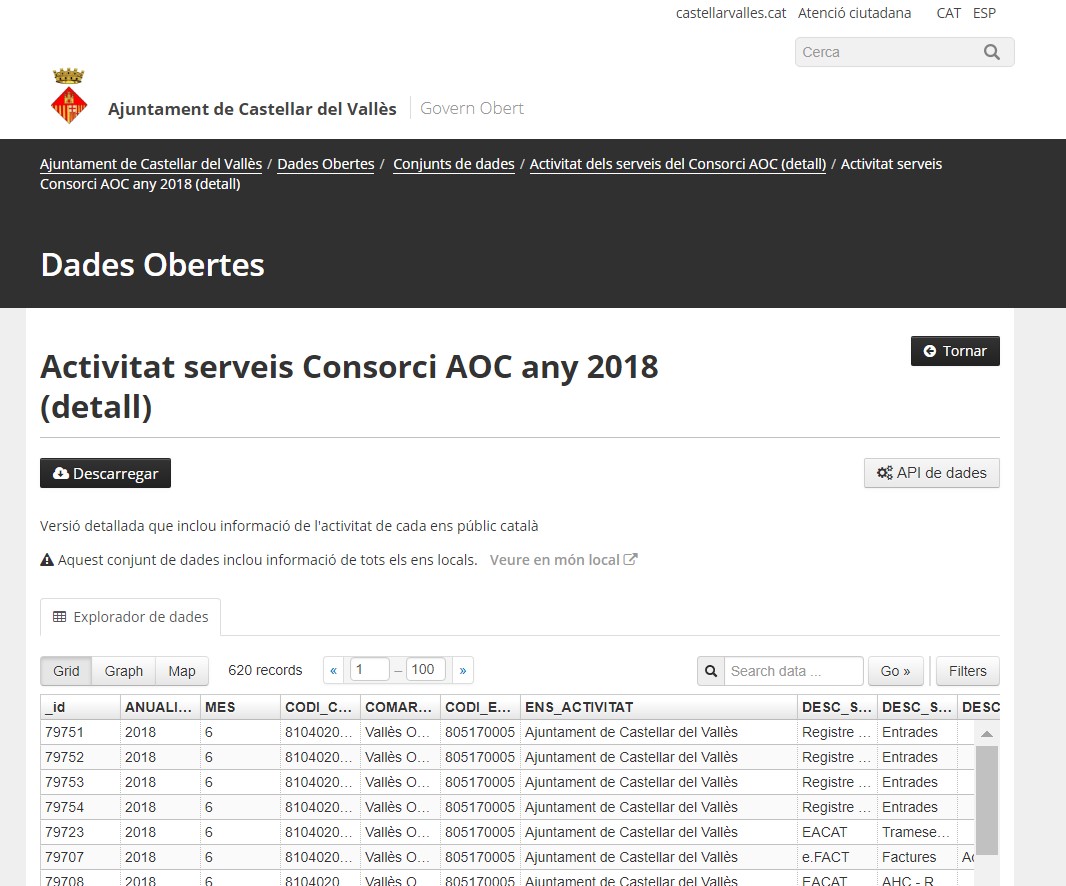Image resolution: width=1066 pixels, height=886 pixels.
Task: Open the Filters panel
Action: 967,671
